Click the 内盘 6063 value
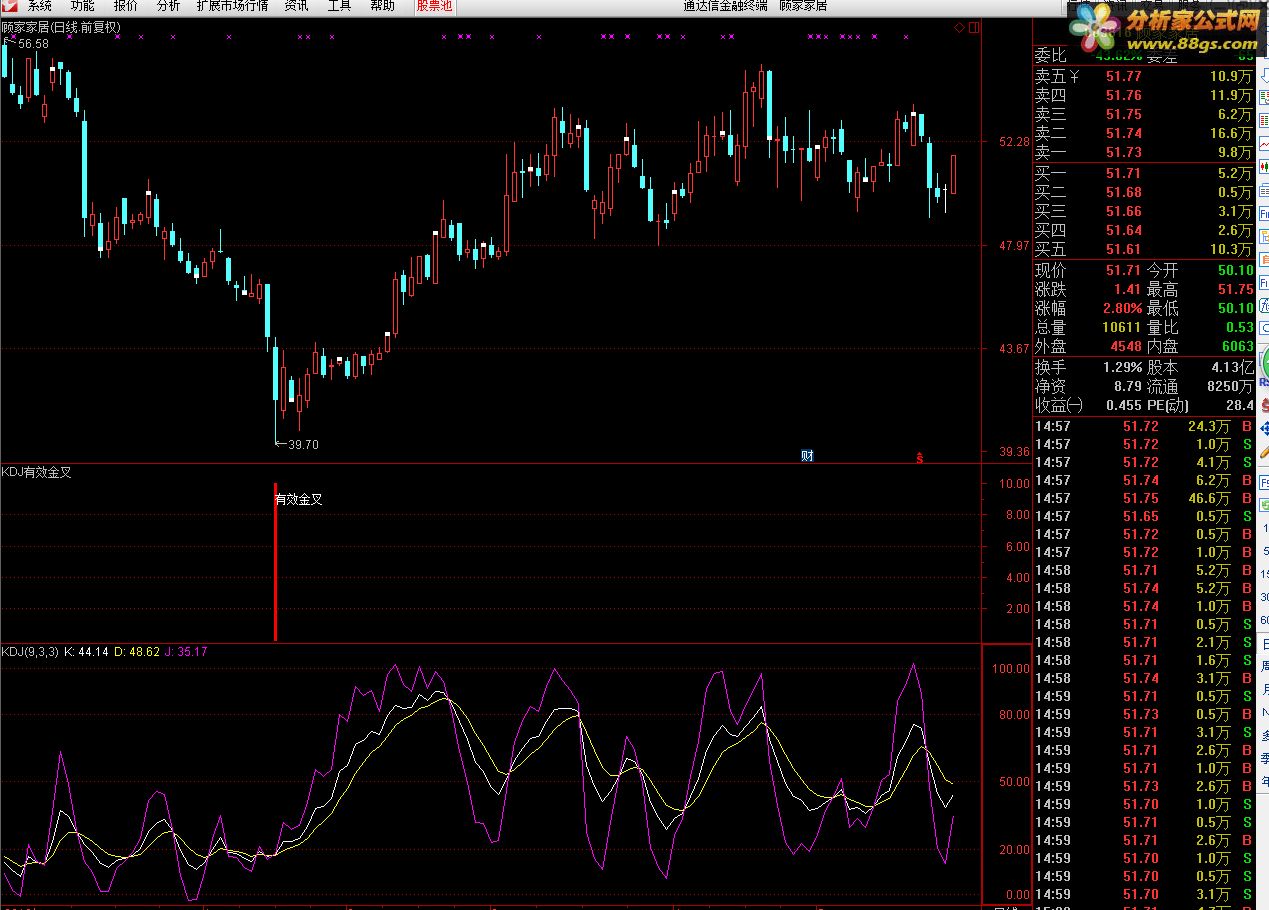The height and width of the screenshot is (910, 1269). tap(1237, 347)
